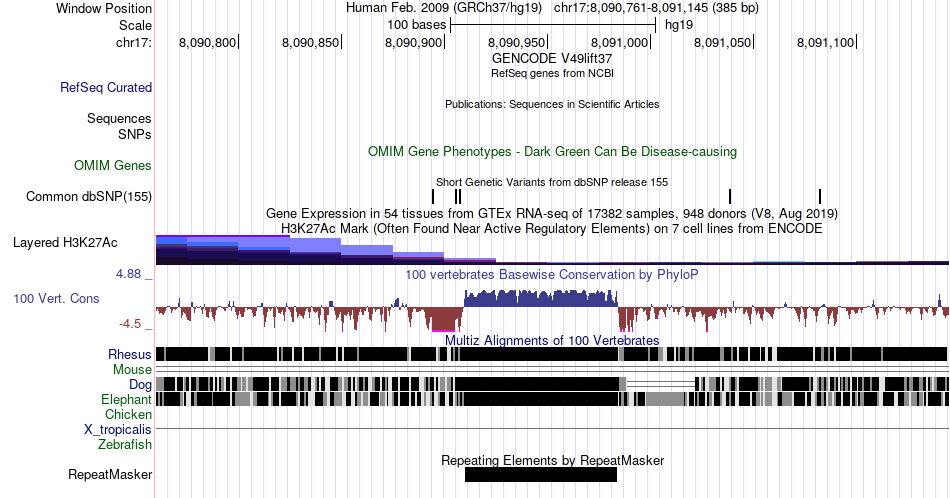Click the chr17:8,090,761-8,091,145 position text
The image size is (950, 498).
(x=656, y=8)
